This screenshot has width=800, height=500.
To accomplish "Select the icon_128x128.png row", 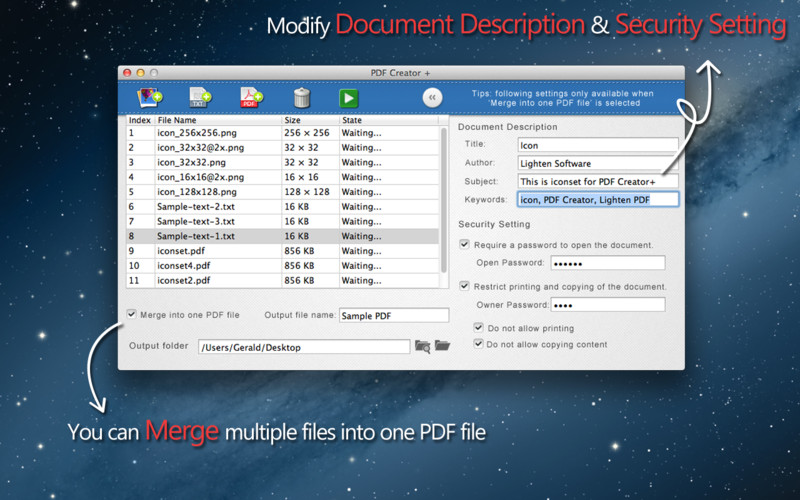I will tap(282, 192).
